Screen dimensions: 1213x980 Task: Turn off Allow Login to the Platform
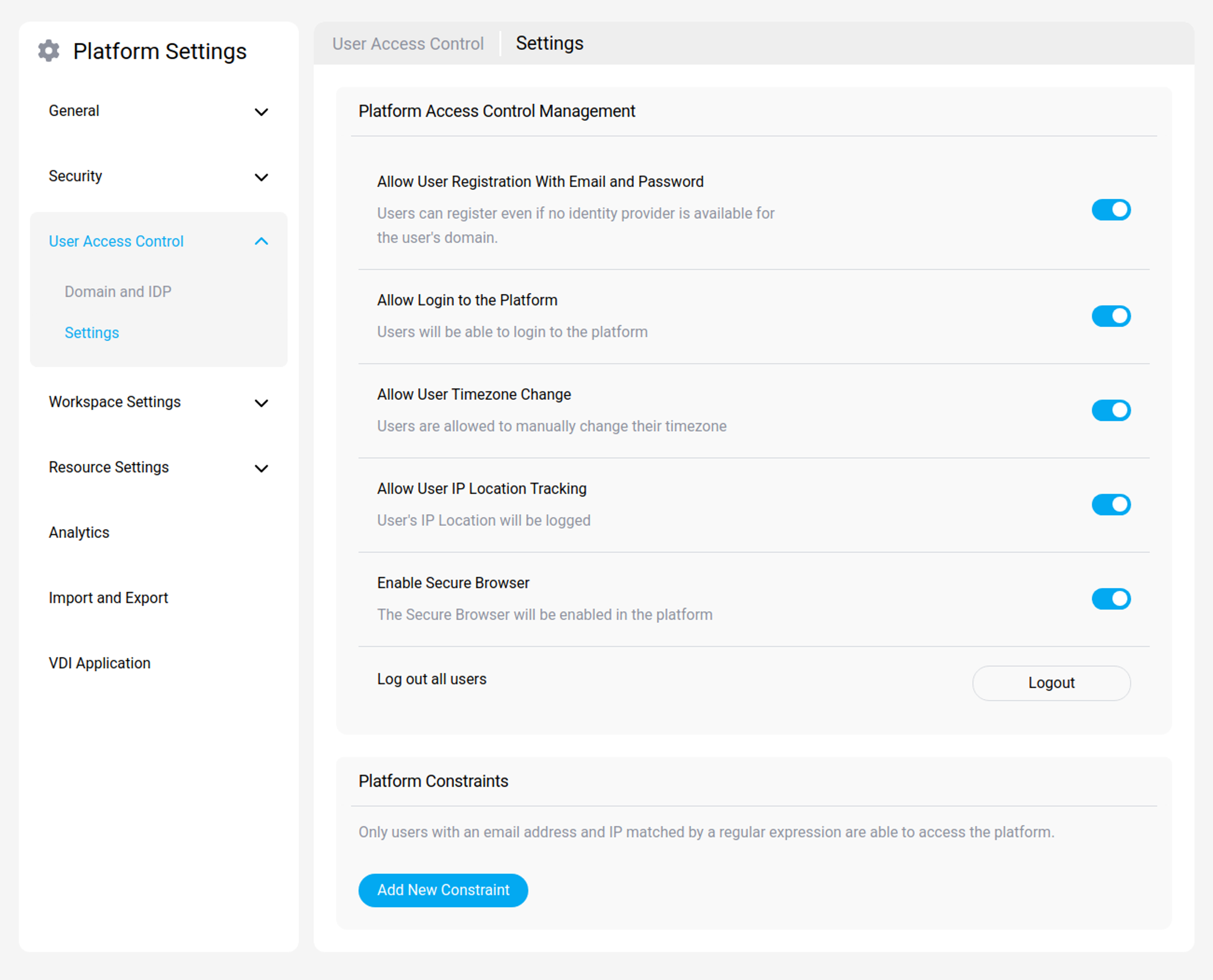click(1110, 316)
